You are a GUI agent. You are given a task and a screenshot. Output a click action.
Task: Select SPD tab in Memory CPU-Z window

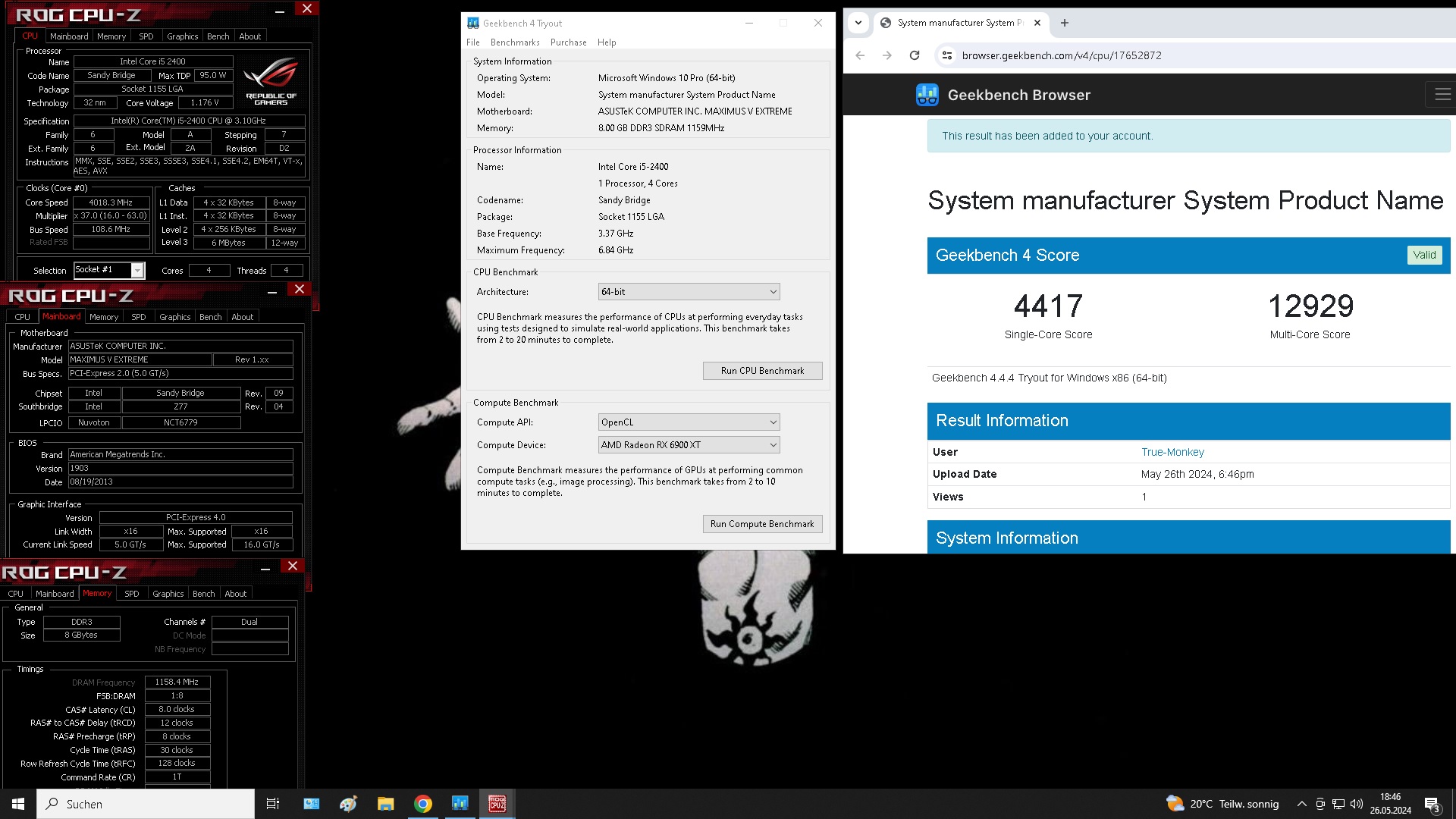(x=132, y=594)
